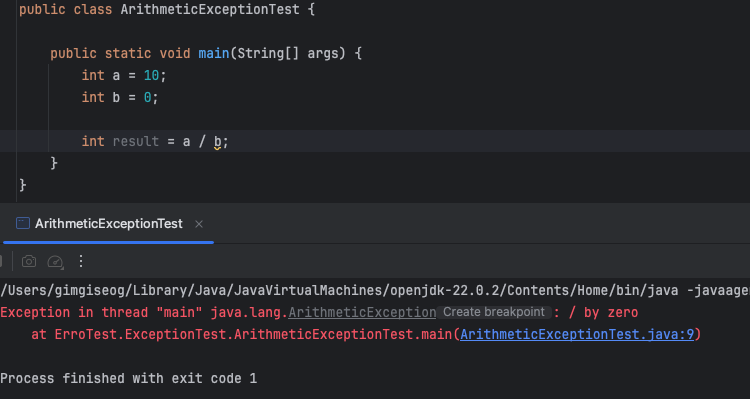Click the '/ by zero' message text
The height and width of the screenshot is (399, 750).
click(603, 312)
